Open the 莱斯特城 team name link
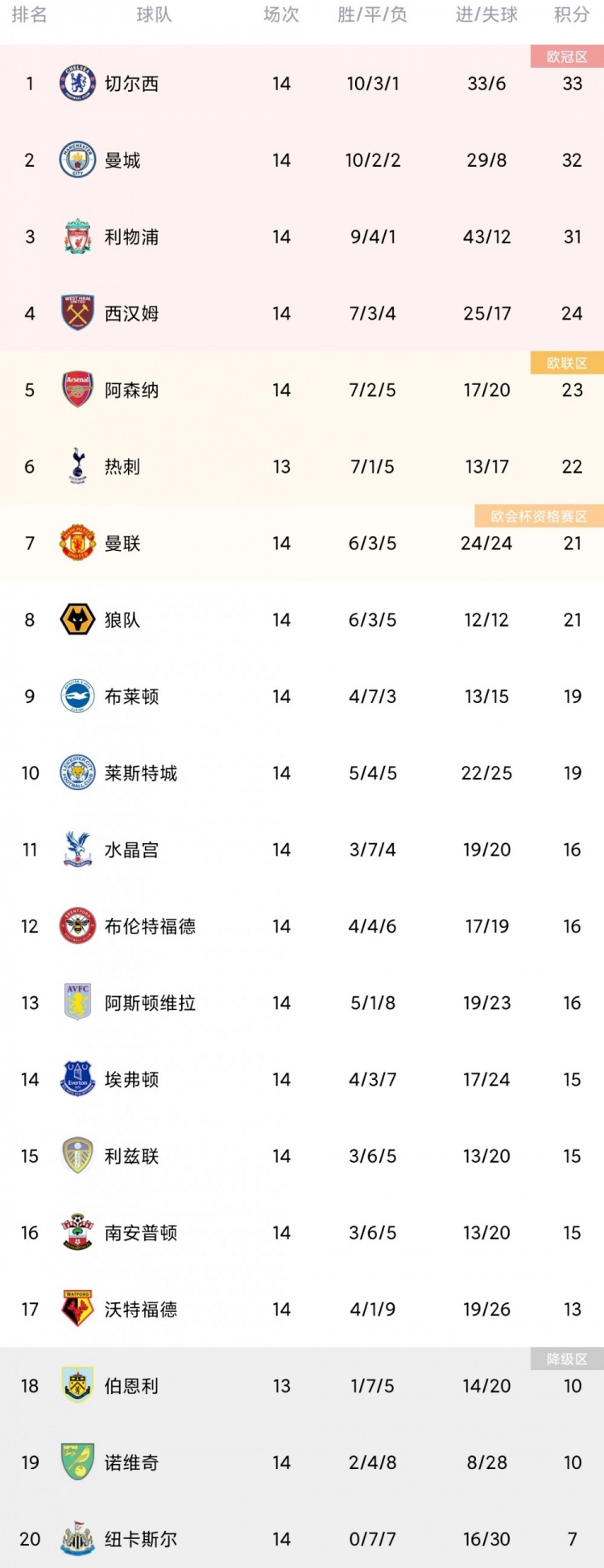The width and height of the screenshot is (604, 1568). [x=141, y=773]
